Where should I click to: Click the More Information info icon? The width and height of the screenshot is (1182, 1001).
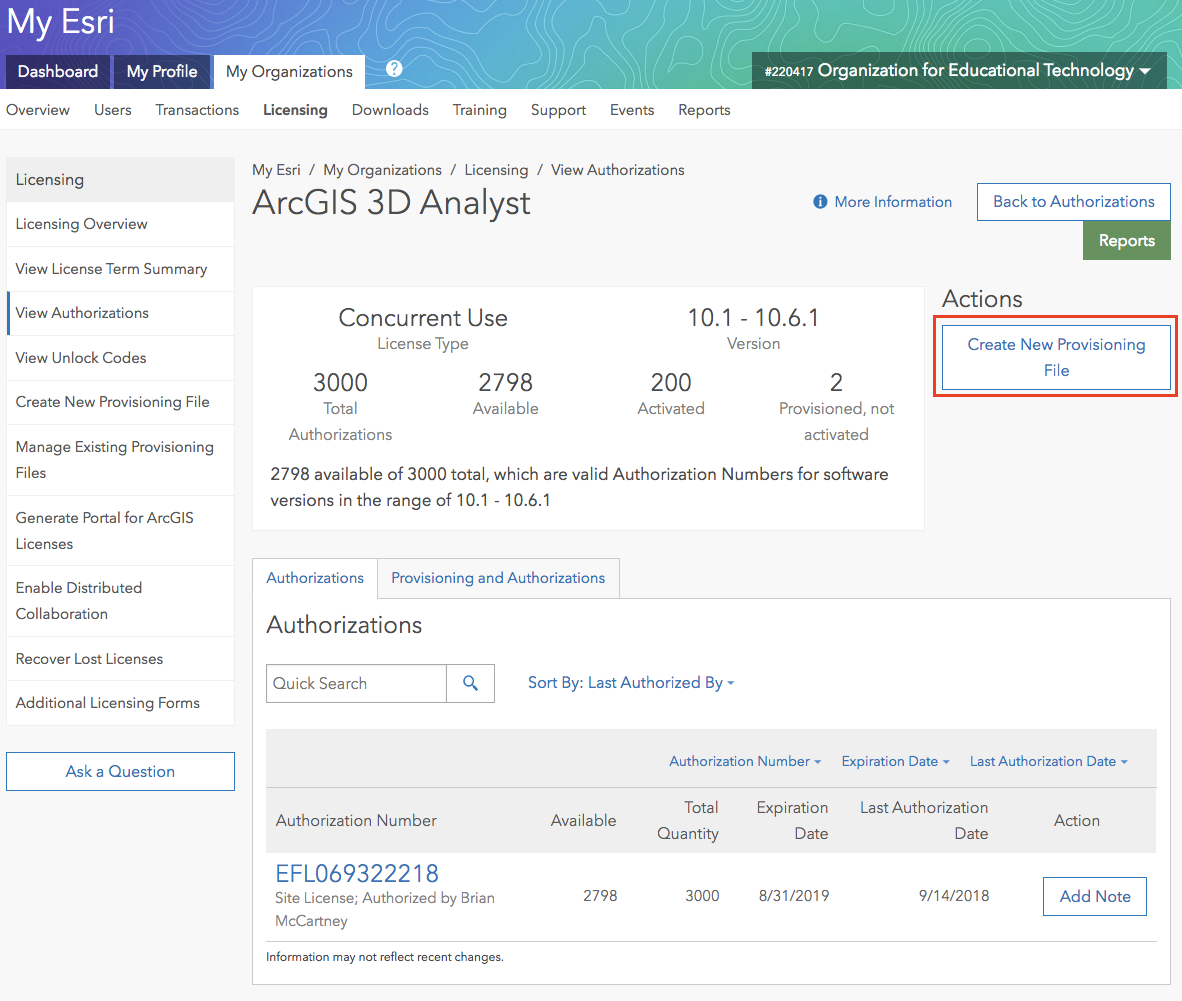pyautogui.click(x=820, y=202)
